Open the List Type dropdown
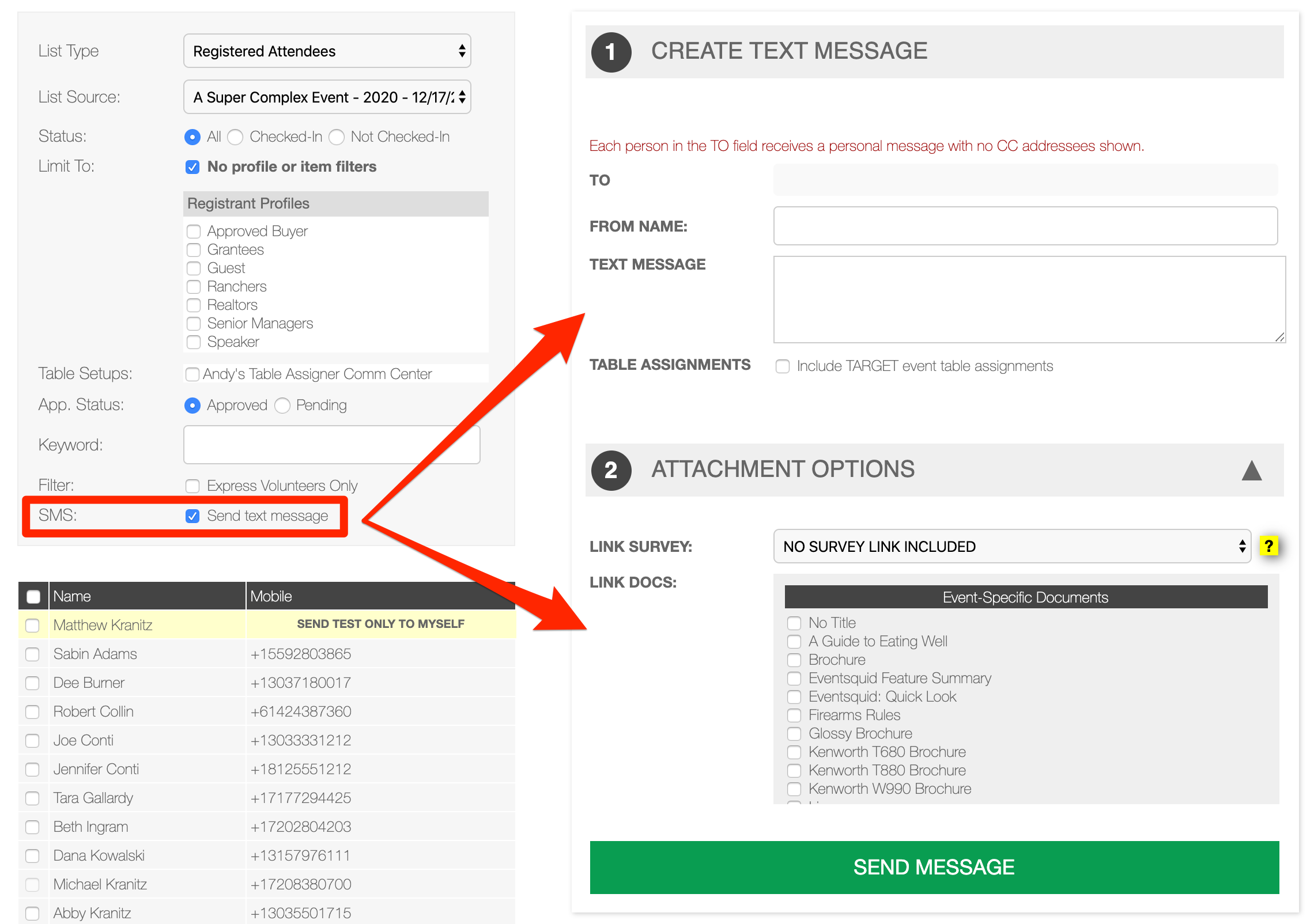Screen dimensions: 1314x924 (x=327, y=51)
